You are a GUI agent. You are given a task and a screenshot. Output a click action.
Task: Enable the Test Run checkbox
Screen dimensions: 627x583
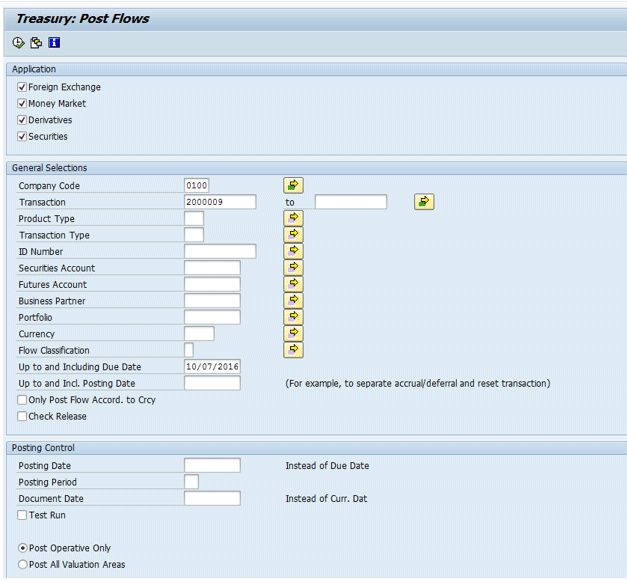coord(22,515)
